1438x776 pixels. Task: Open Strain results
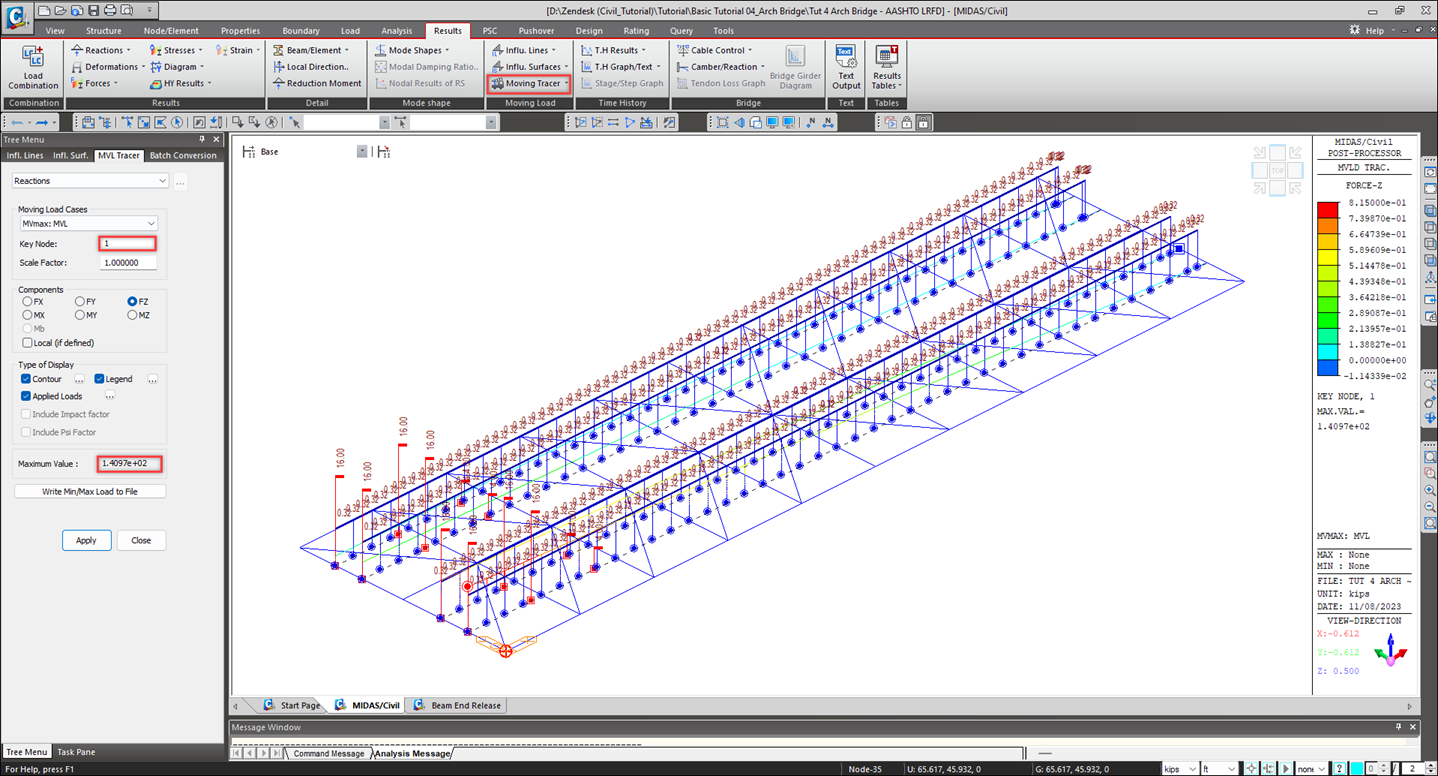[x=236, y=50]
